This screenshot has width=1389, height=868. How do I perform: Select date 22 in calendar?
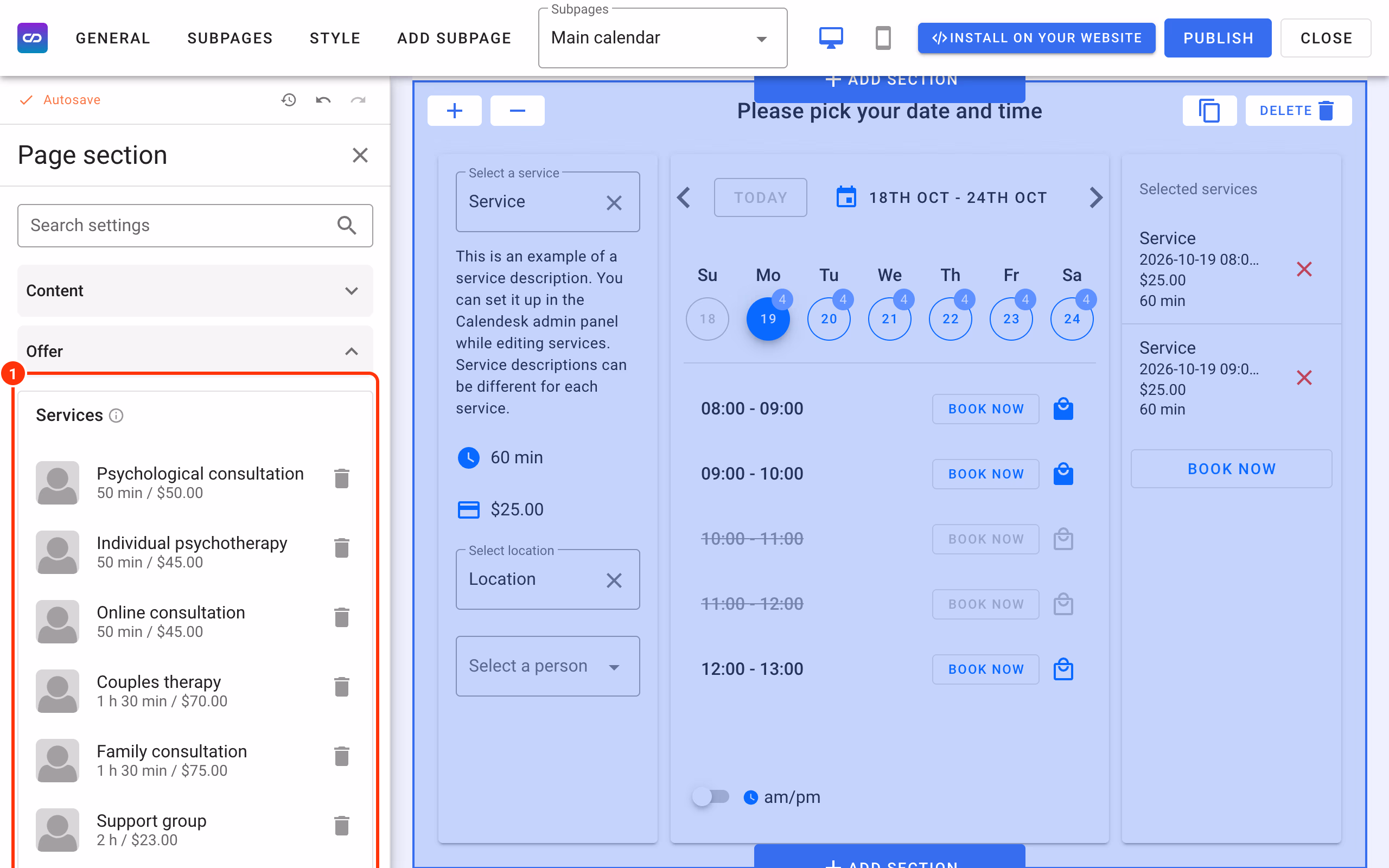(950, 318)
